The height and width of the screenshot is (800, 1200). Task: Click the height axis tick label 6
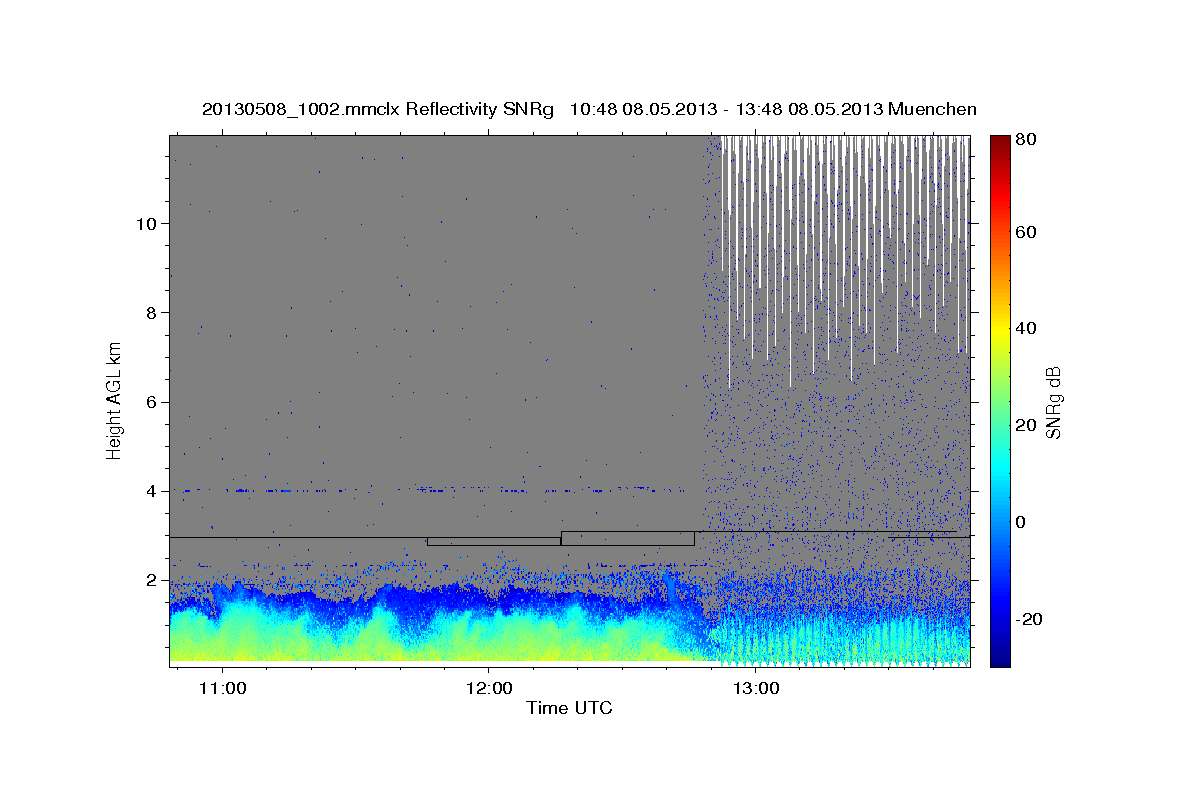pos(151,402)
